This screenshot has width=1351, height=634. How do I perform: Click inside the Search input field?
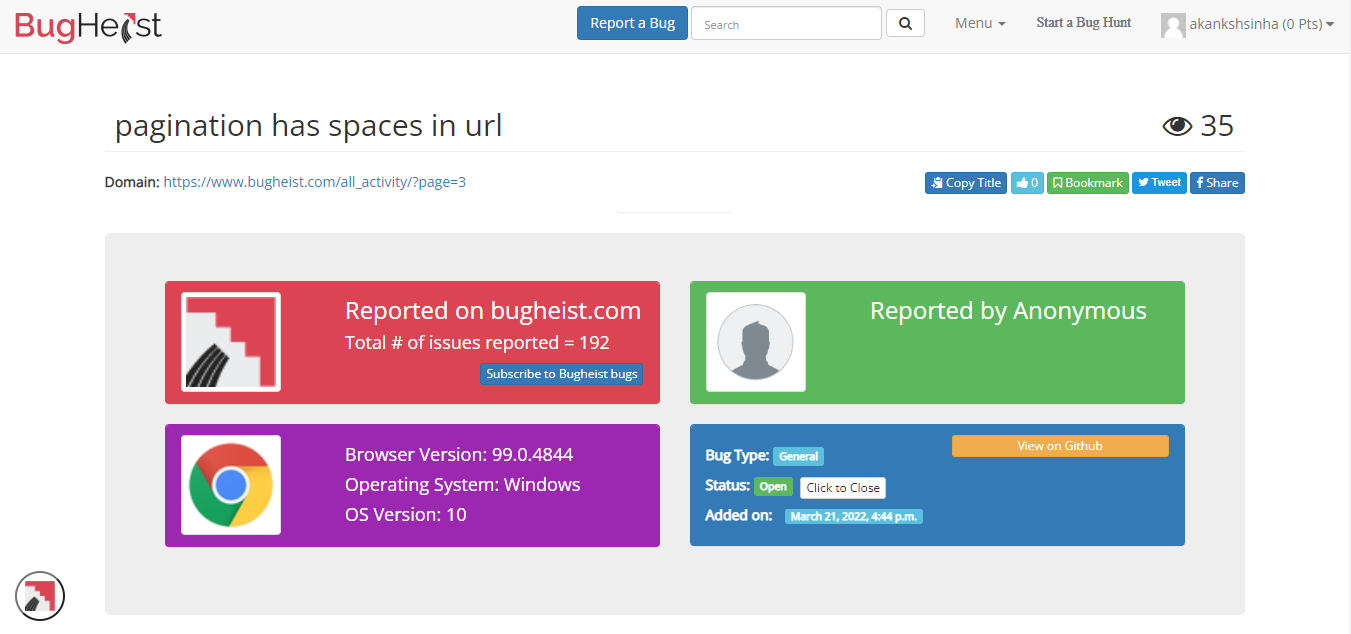(786, 22)
